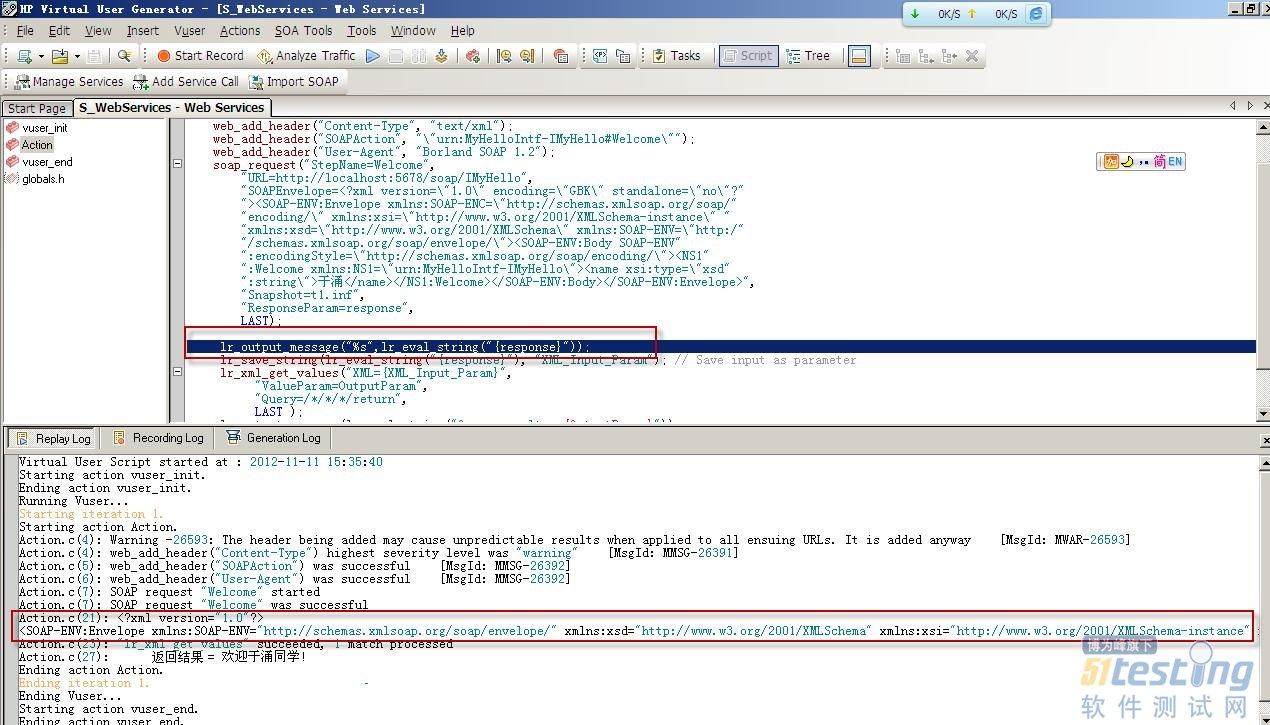The height and width of the screenshot is (725, 1270).
Task: Toggle the Output window icon
Action: click(x=858, y=56)
